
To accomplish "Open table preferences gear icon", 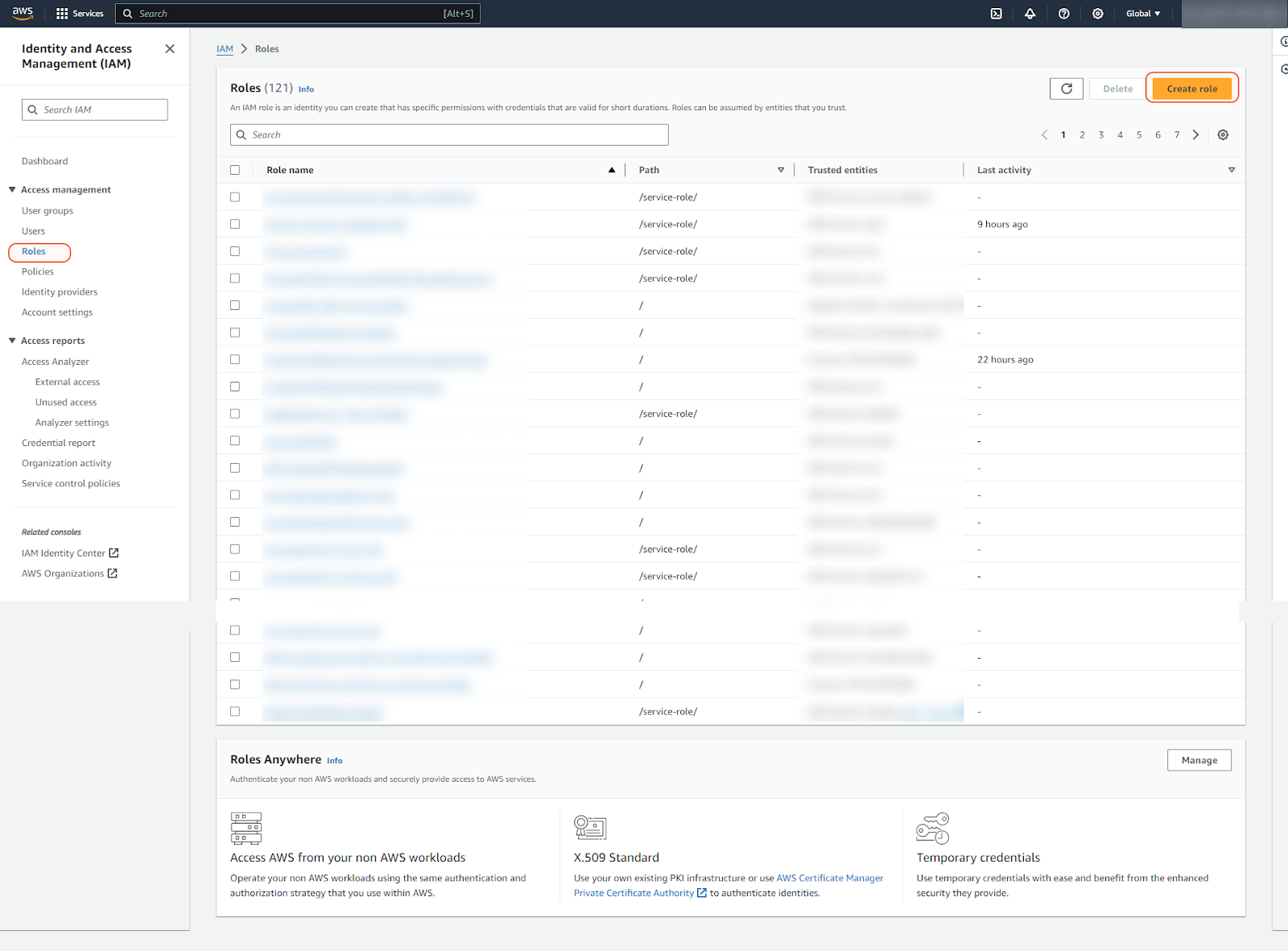I will [1223, 135].
